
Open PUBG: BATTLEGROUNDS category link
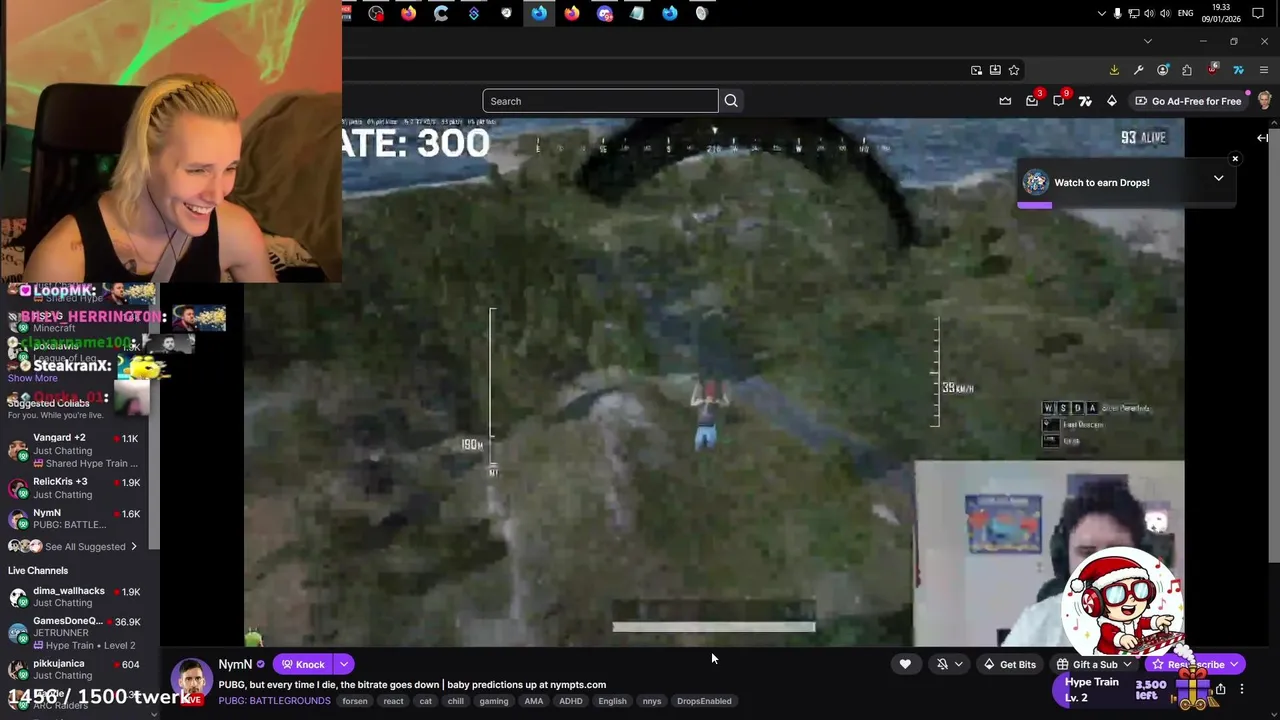[x=274, y=701]
